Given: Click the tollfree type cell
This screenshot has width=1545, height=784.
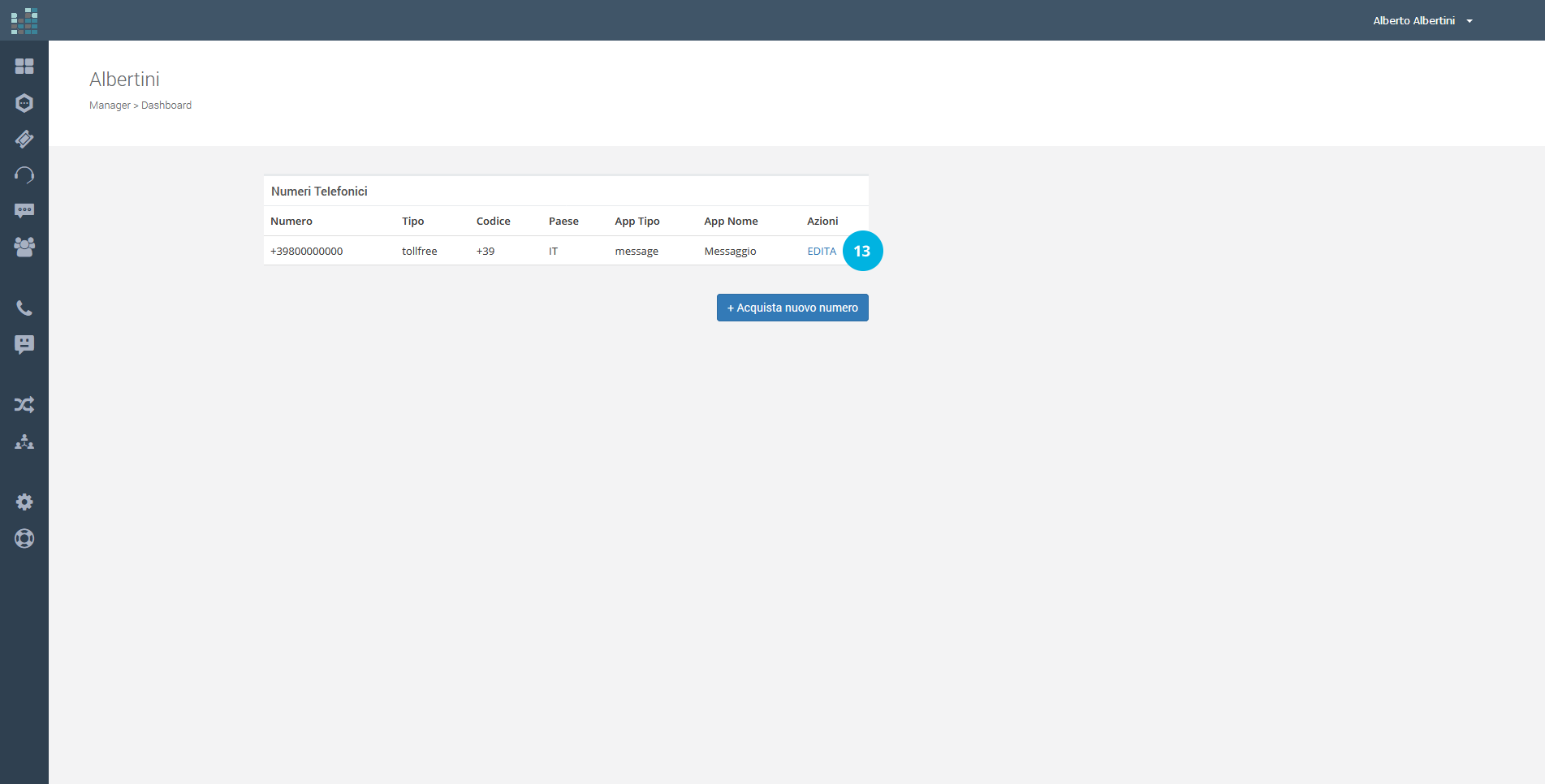Looking at the screenshot, I should [x=420, y=251].
